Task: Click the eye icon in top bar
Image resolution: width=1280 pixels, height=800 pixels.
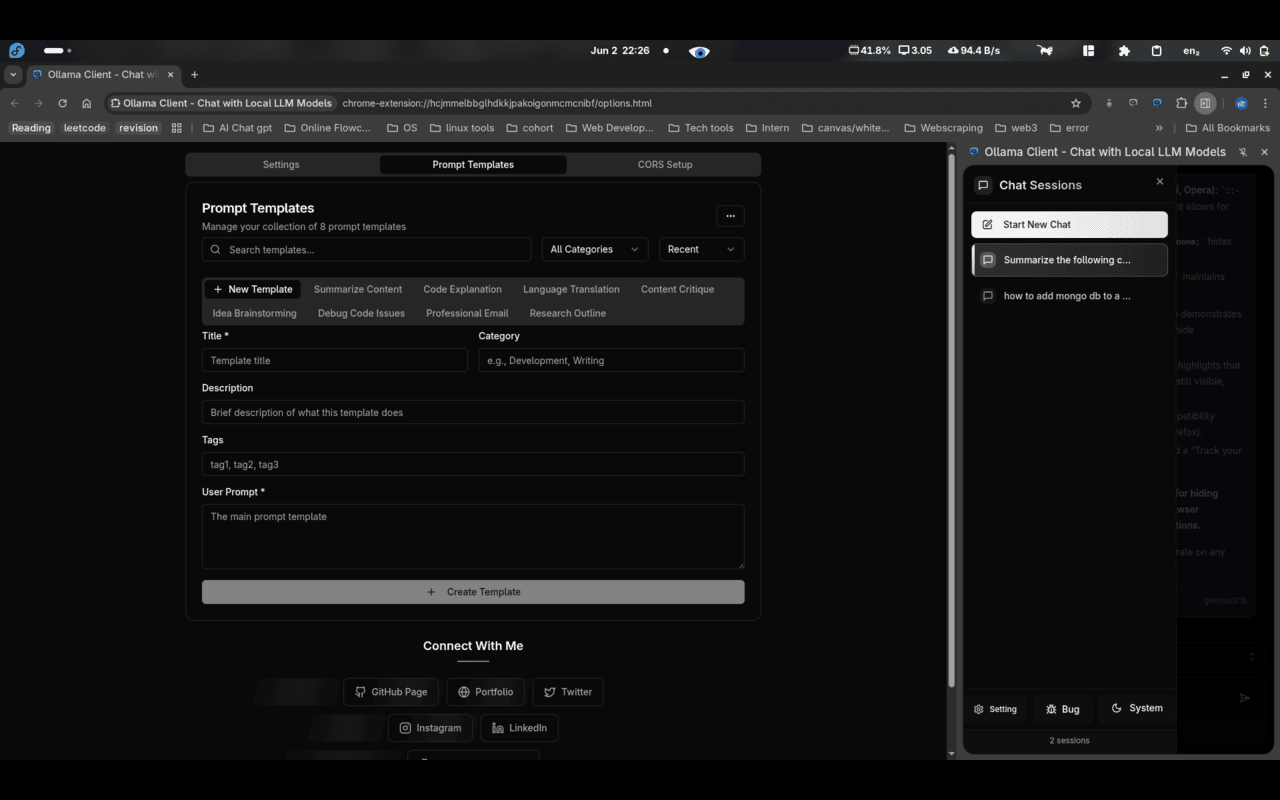Action: point(699,51)
